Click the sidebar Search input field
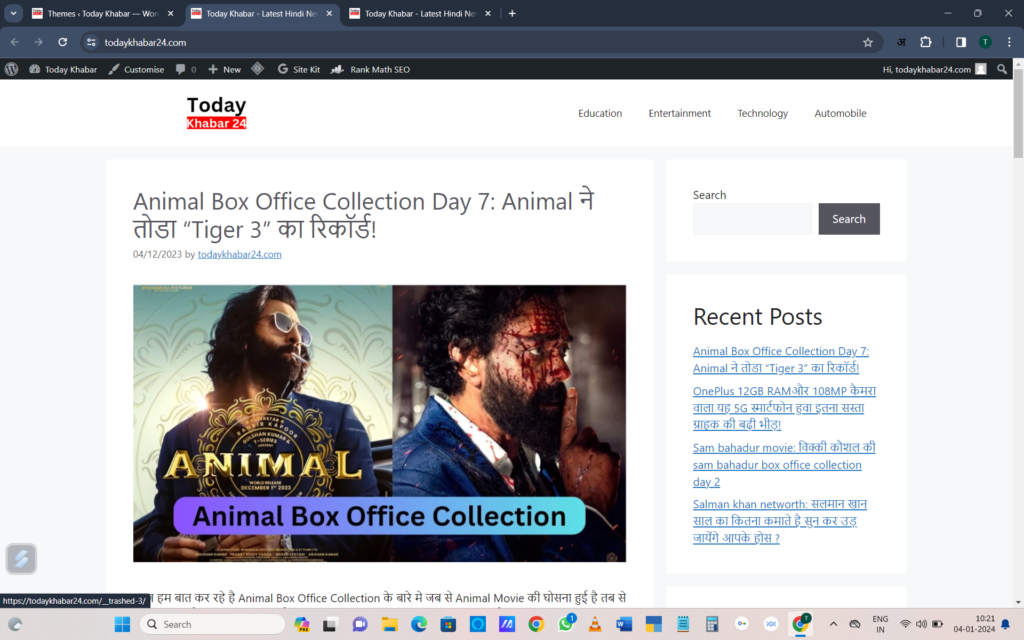1024x640 pixels. (752, 219)
